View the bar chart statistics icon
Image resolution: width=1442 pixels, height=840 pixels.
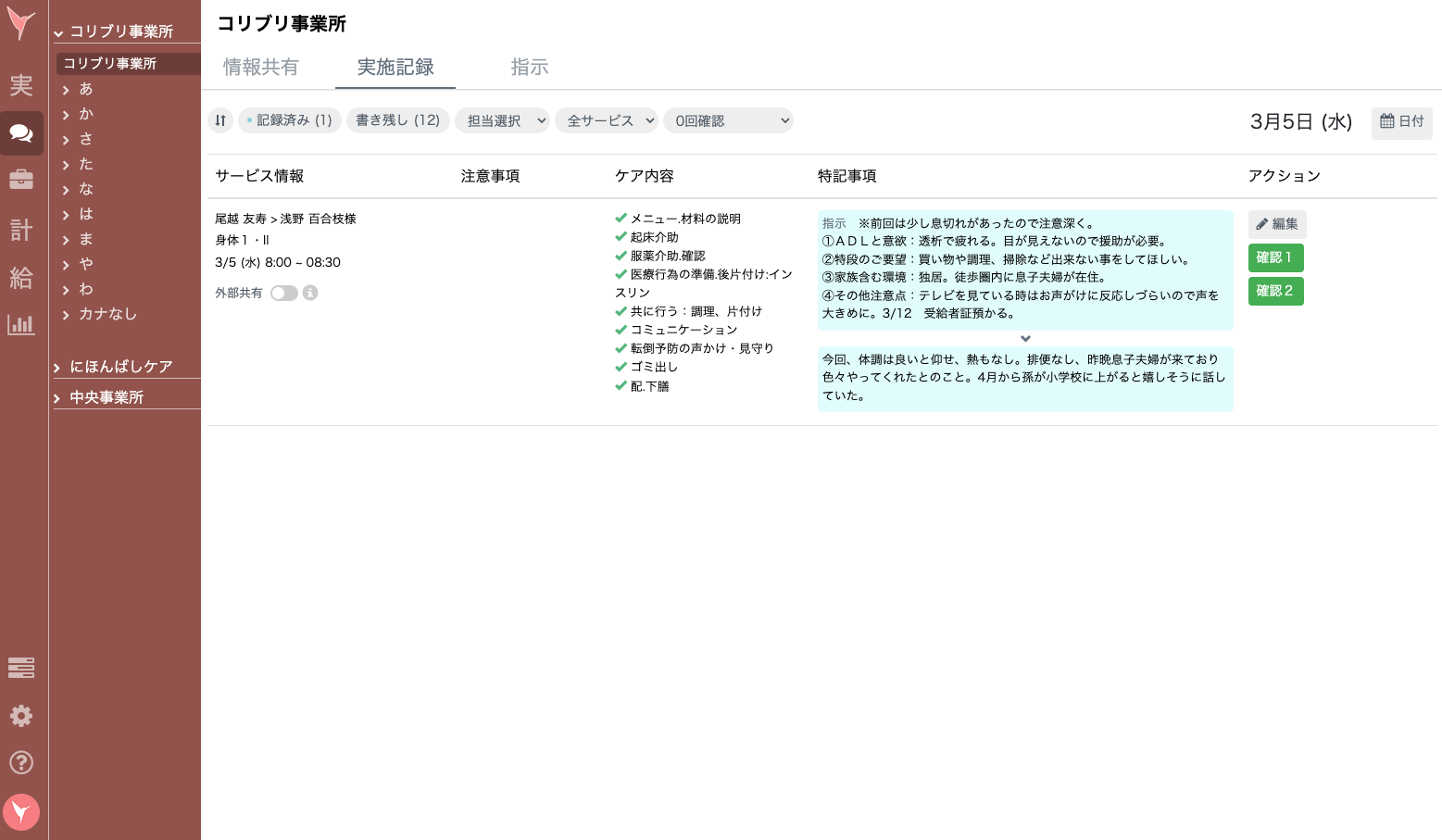pyautogui.click(x=21, y=325)
